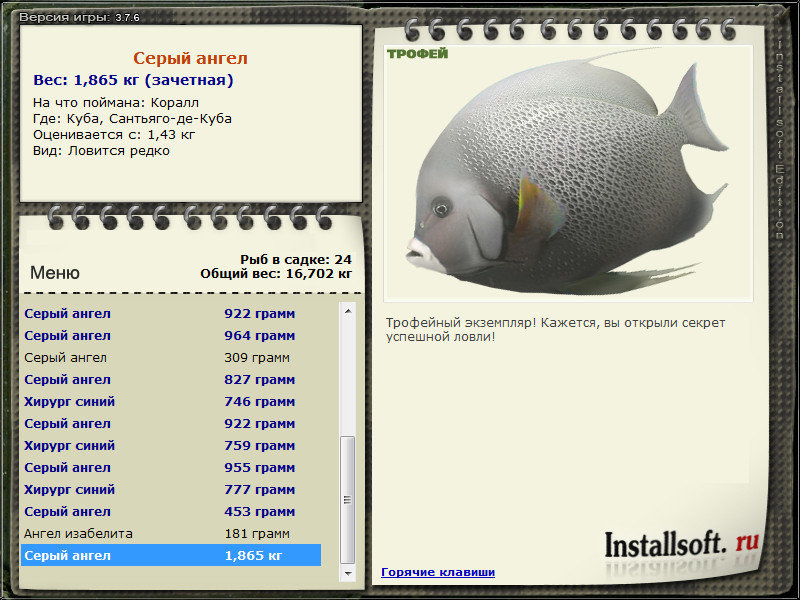Click the scrollbar down arrow in the fish list

click(348, 573)
